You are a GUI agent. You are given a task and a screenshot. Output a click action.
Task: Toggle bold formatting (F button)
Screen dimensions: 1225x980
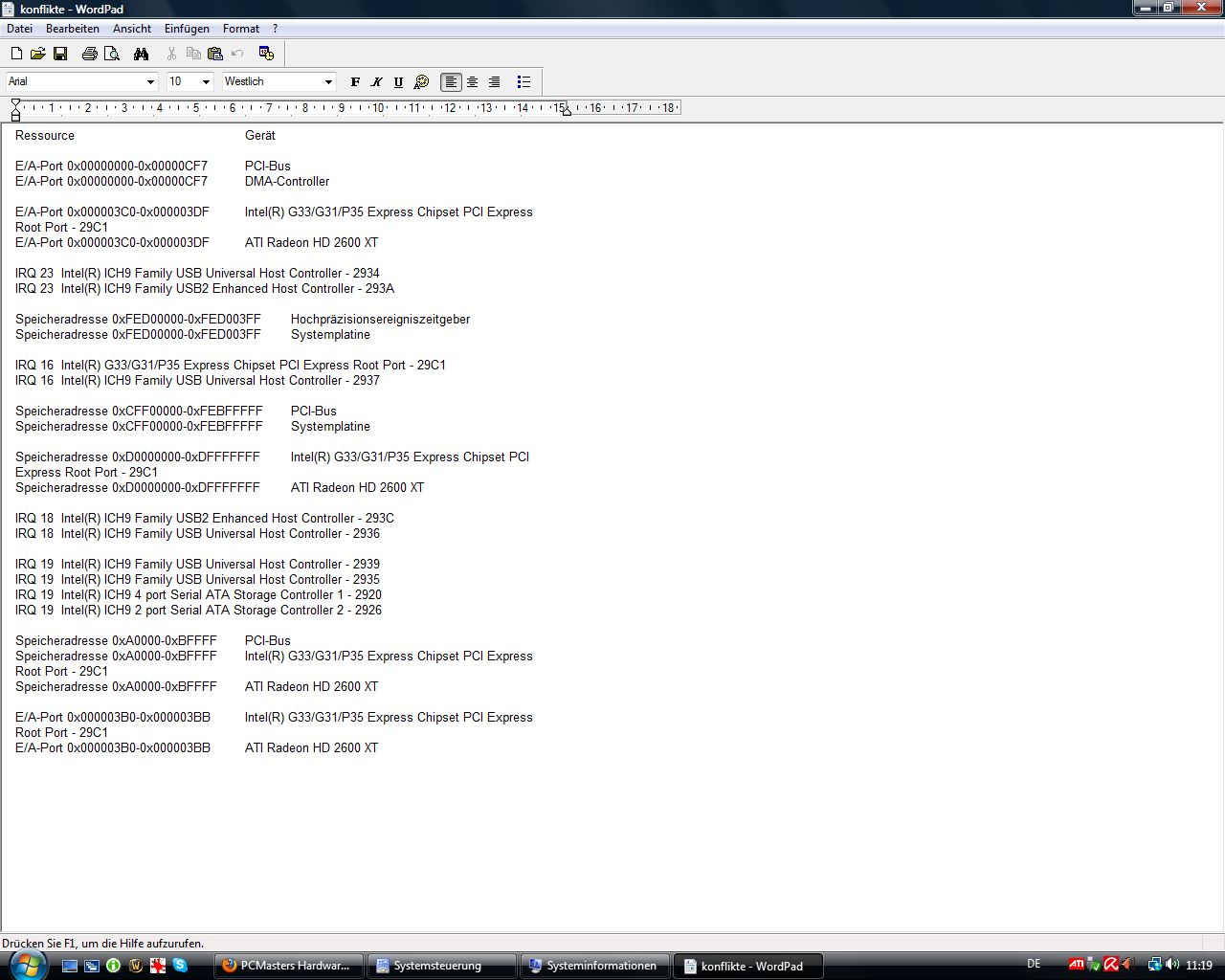coord(355,82)
